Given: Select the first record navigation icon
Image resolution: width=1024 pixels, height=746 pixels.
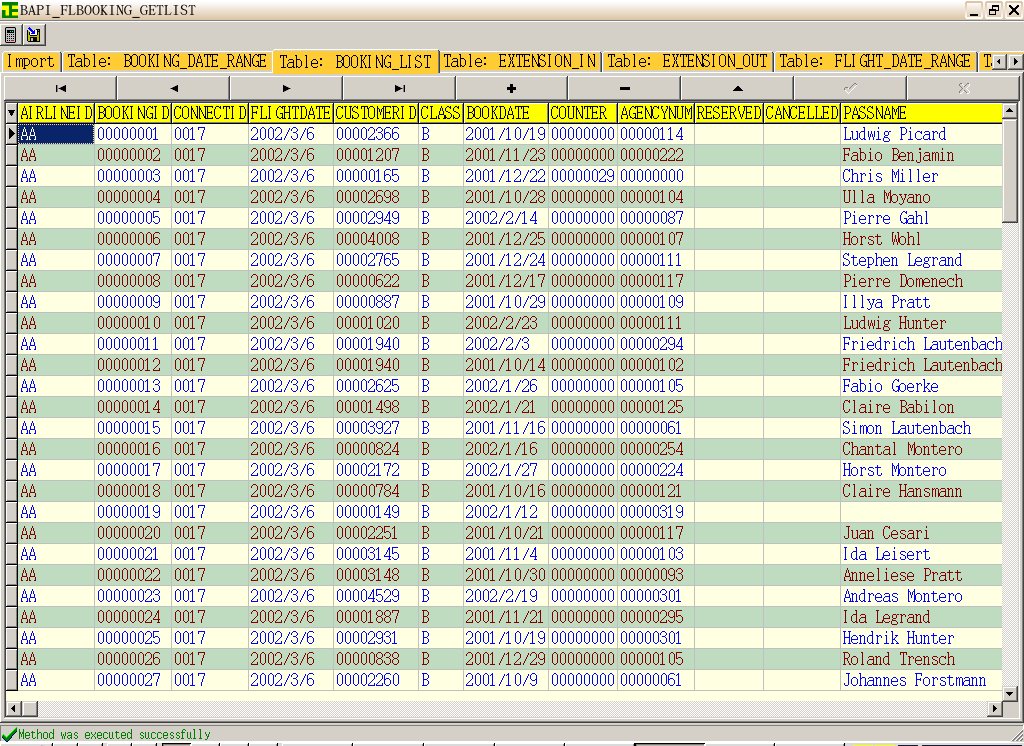Looking at the screenshot, I should [x=59, y=88].
